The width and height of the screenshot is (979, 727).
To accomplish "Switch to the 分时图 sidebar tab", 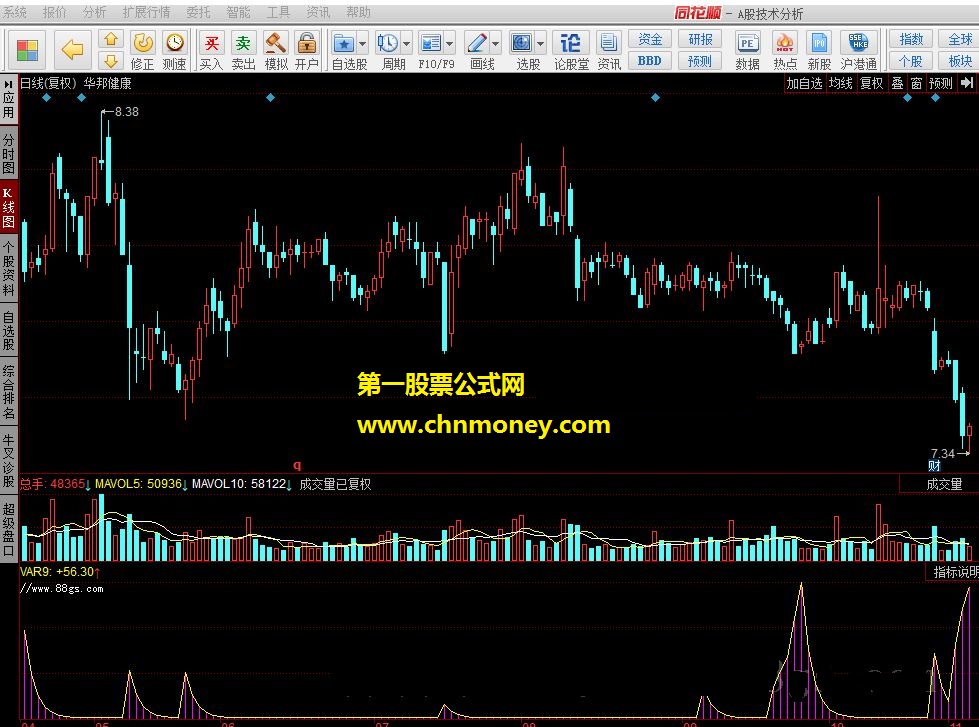I will (x=8, y=154).
